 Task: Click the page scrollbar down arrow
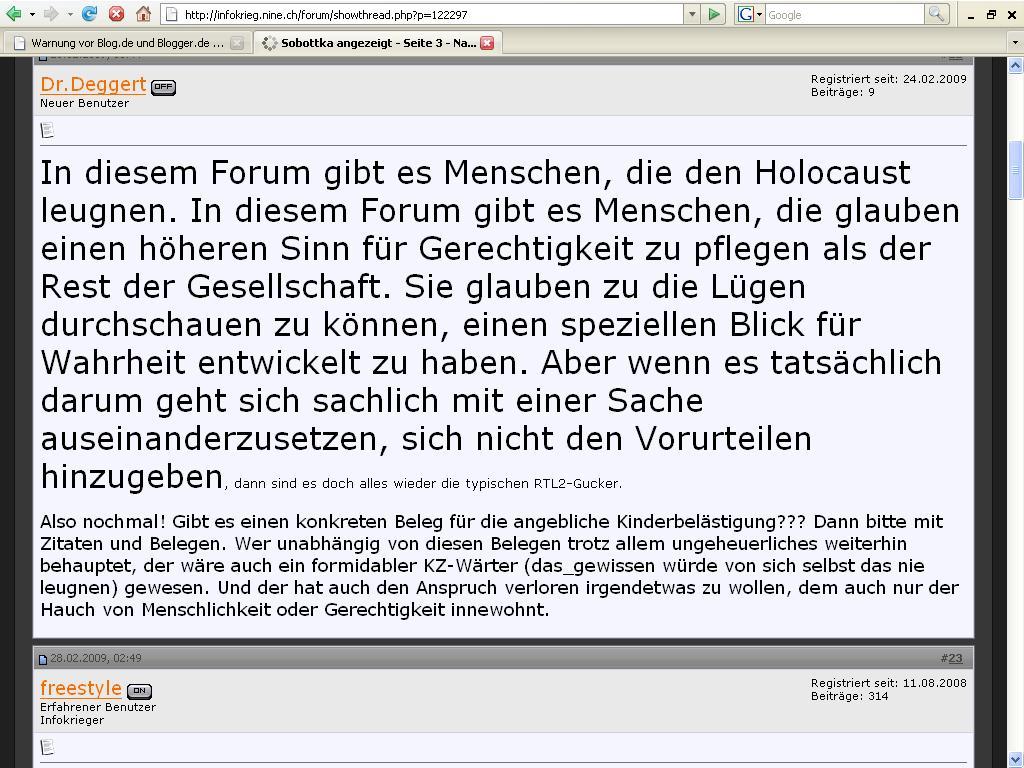[x=1015, y=759]
